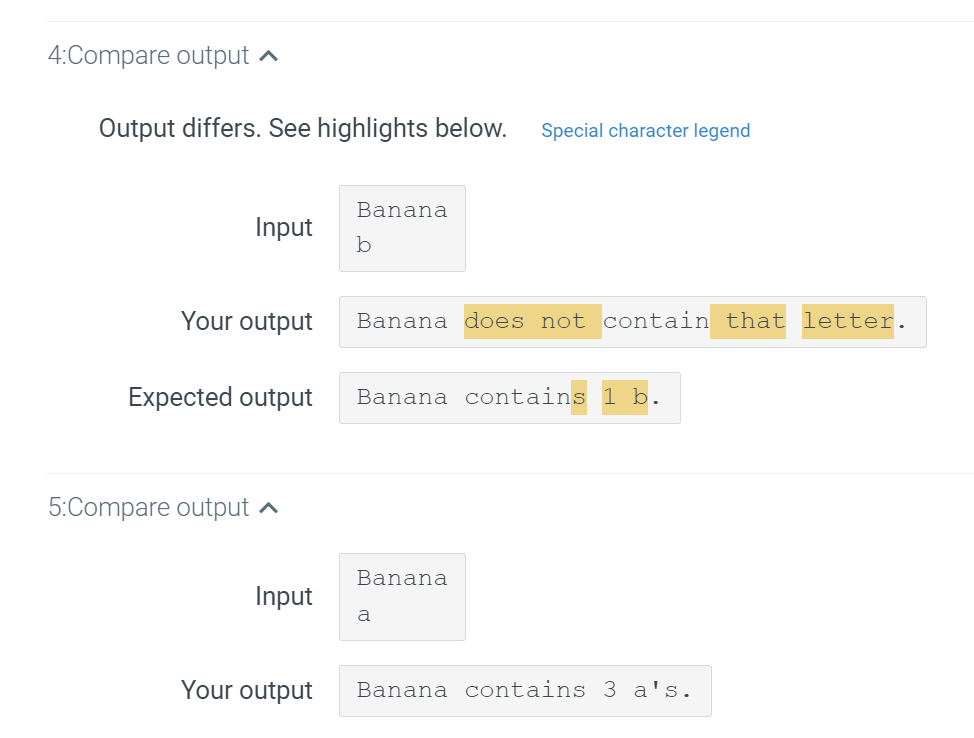Click the input box containing "Banana a"

pyautogui.click(x=402, y=596)
